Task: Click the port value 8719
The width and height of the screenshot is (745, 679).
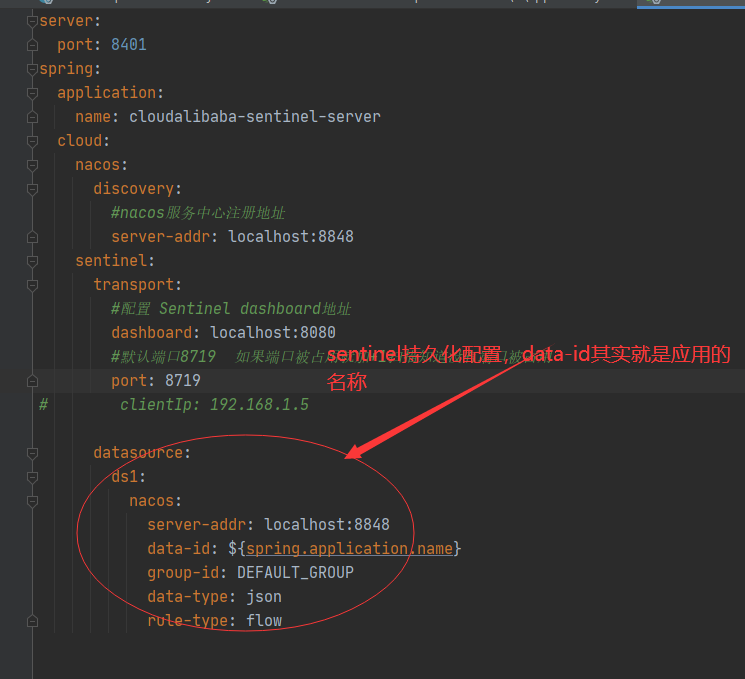Action: click(x=182, y=381)
